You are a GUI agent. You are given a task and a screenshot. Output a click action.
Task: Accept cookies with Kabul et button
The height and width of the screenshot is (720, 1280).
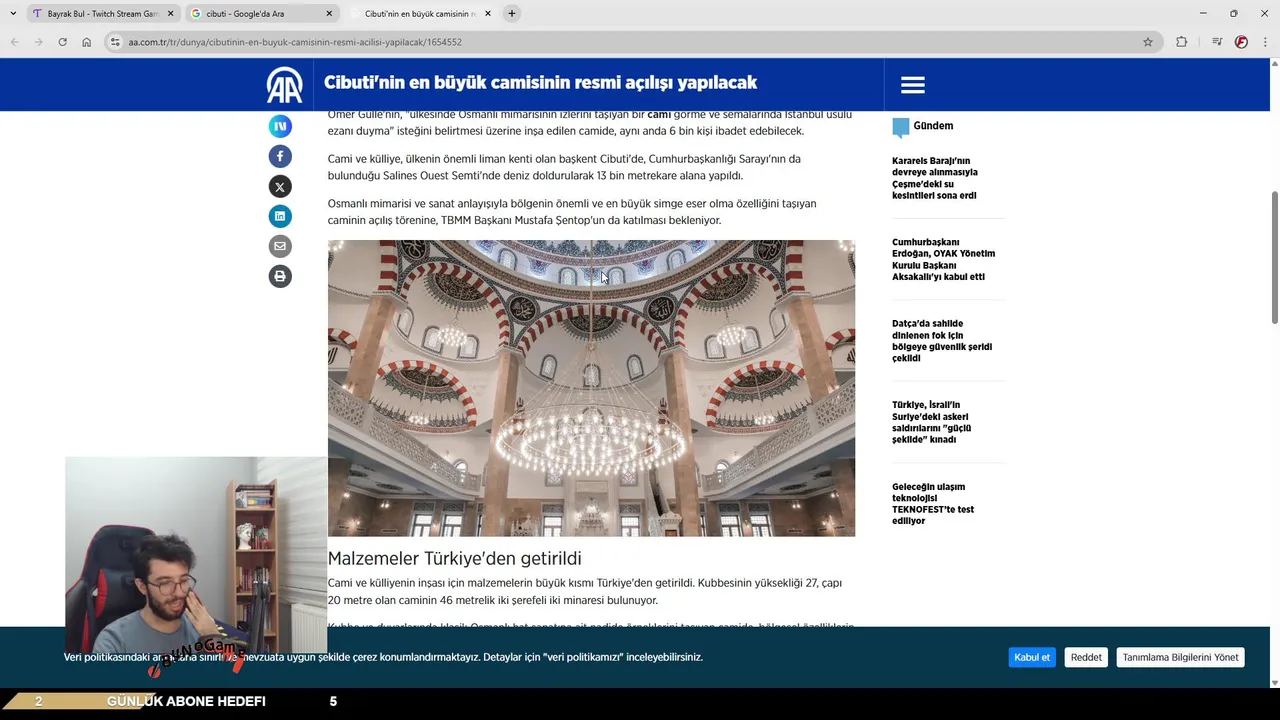click(1032, 657)
